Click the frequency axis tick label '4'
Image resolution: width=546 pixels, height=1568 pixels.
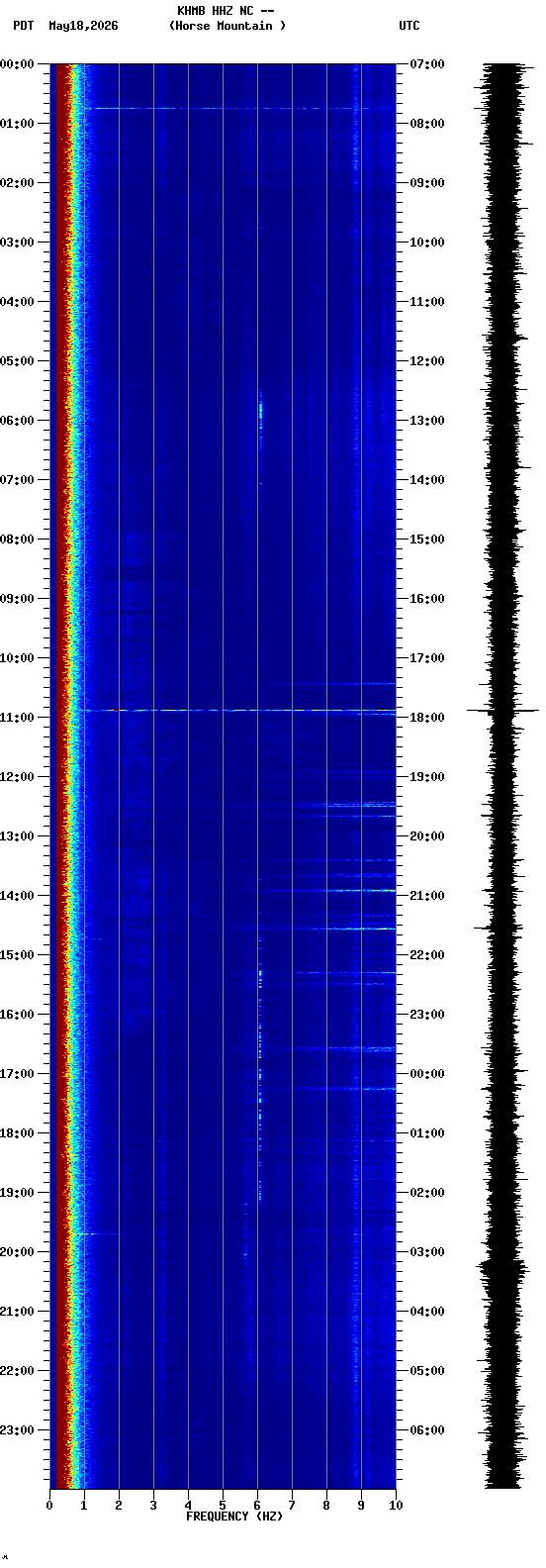click(x=188, y=1506)
